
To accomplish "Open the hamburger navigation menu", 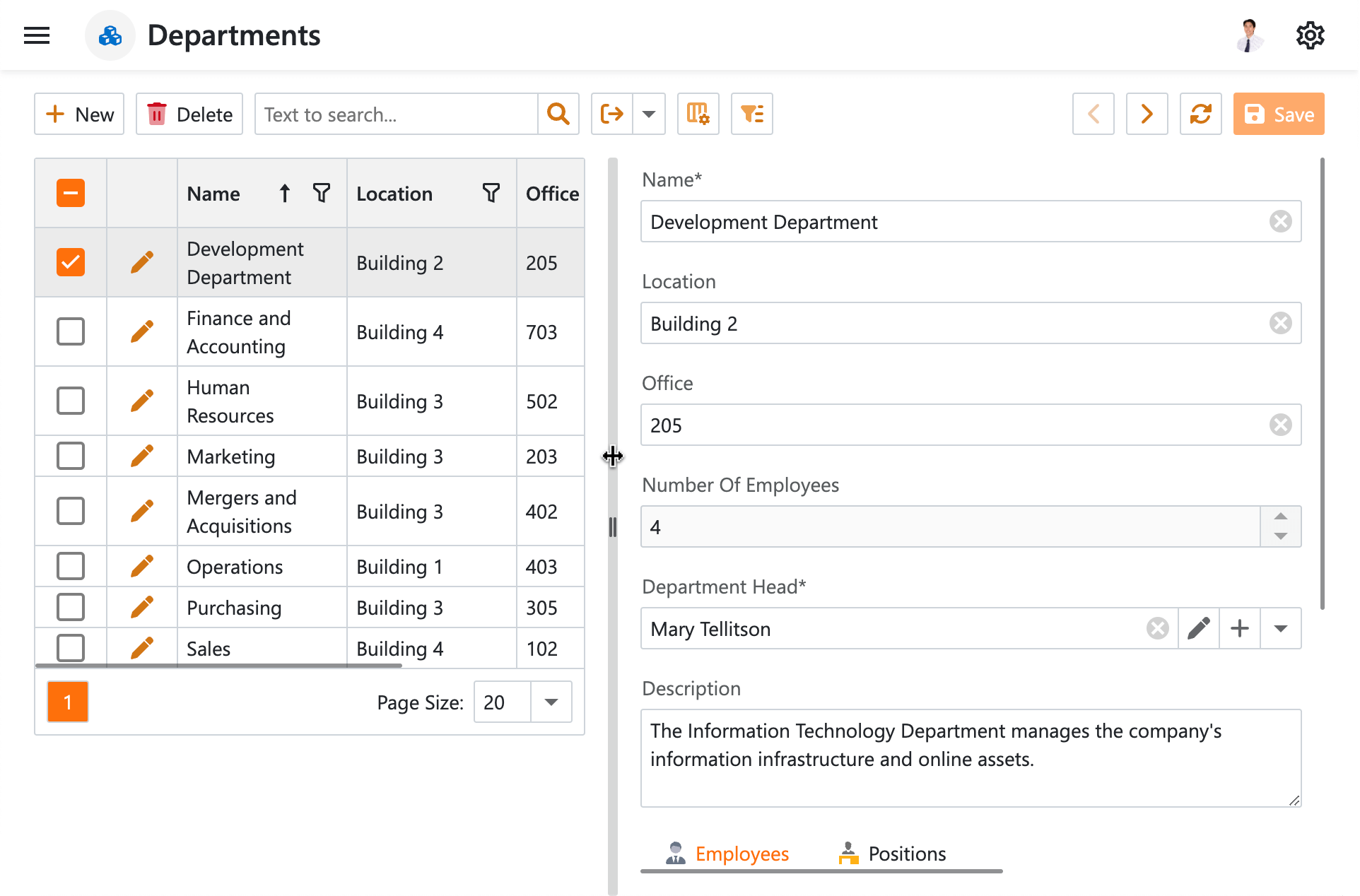I will [x=37, y=35].
